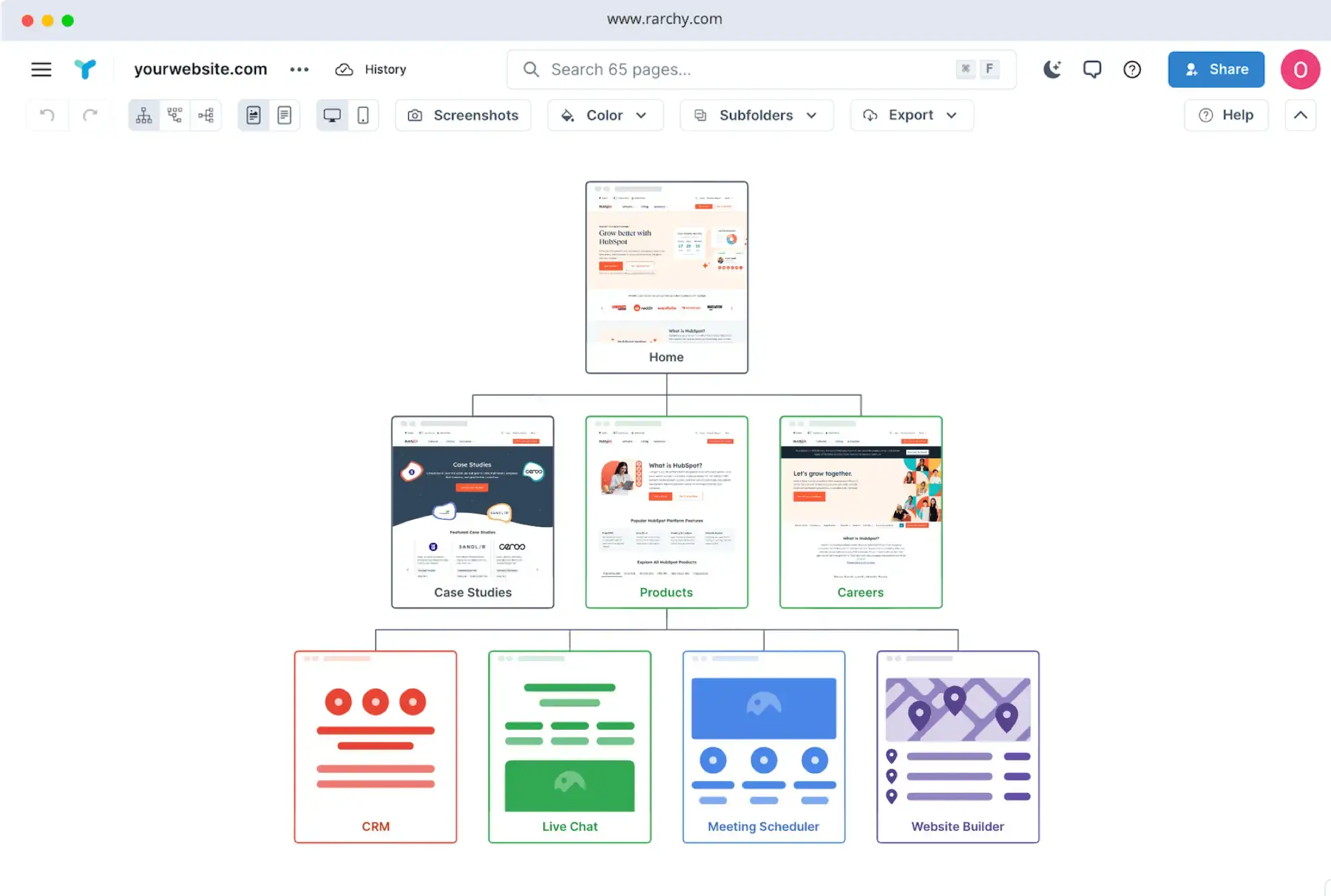Click the redo arrow icon
Viewport: 1331px width, 896px height.
(90, 115)
